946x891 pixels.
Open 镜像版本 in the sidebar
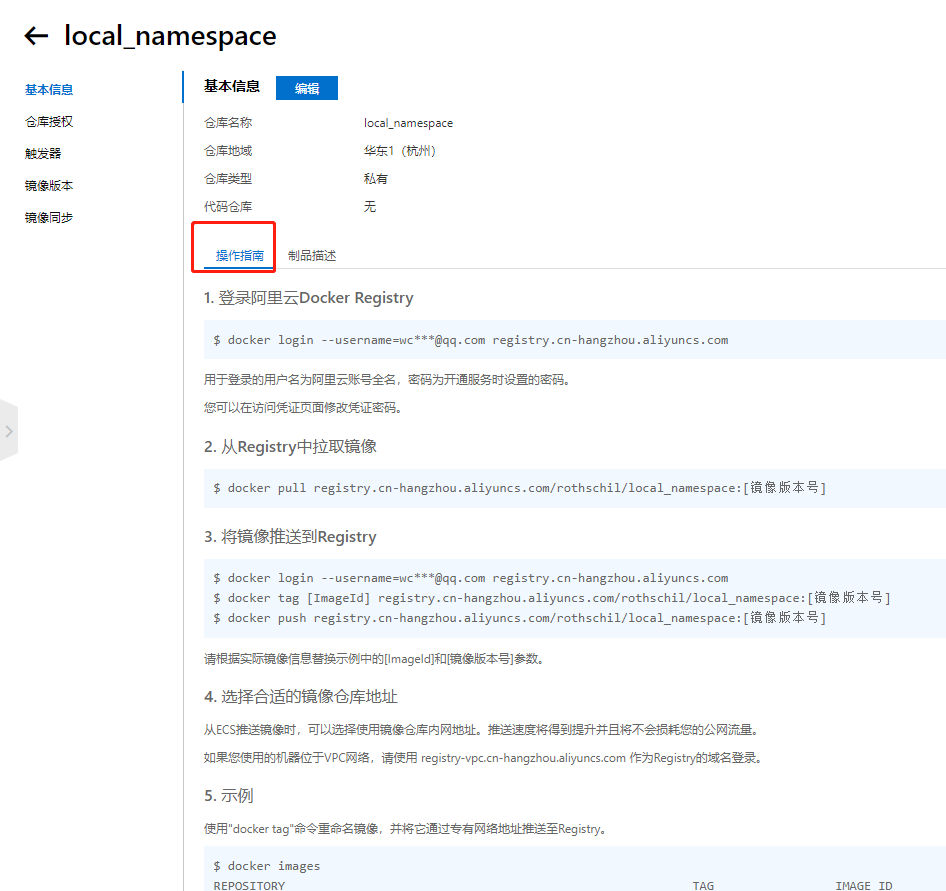click(49, 186)
